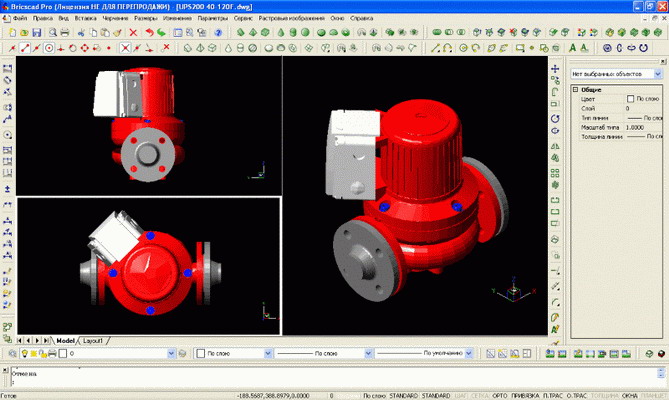Viewport: 669px width, 400px height.
Task: Toggle layer on/off light bulb icon
Action: tap(25, 354)
